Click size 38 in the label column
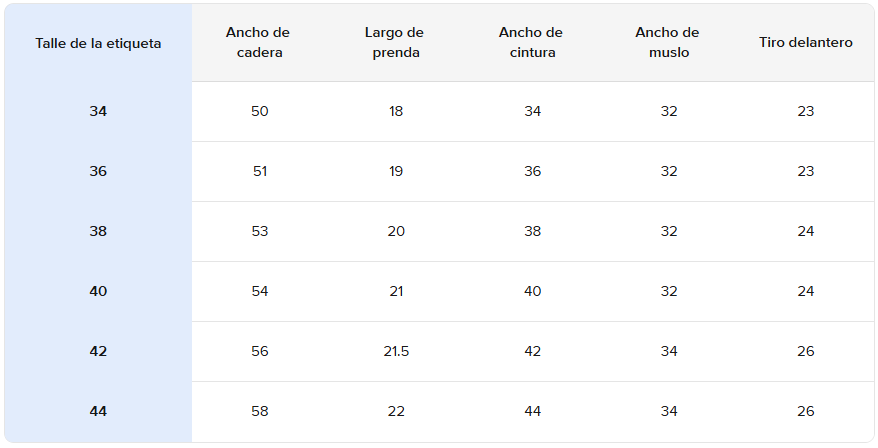The image size is (878, 448). 98,231
